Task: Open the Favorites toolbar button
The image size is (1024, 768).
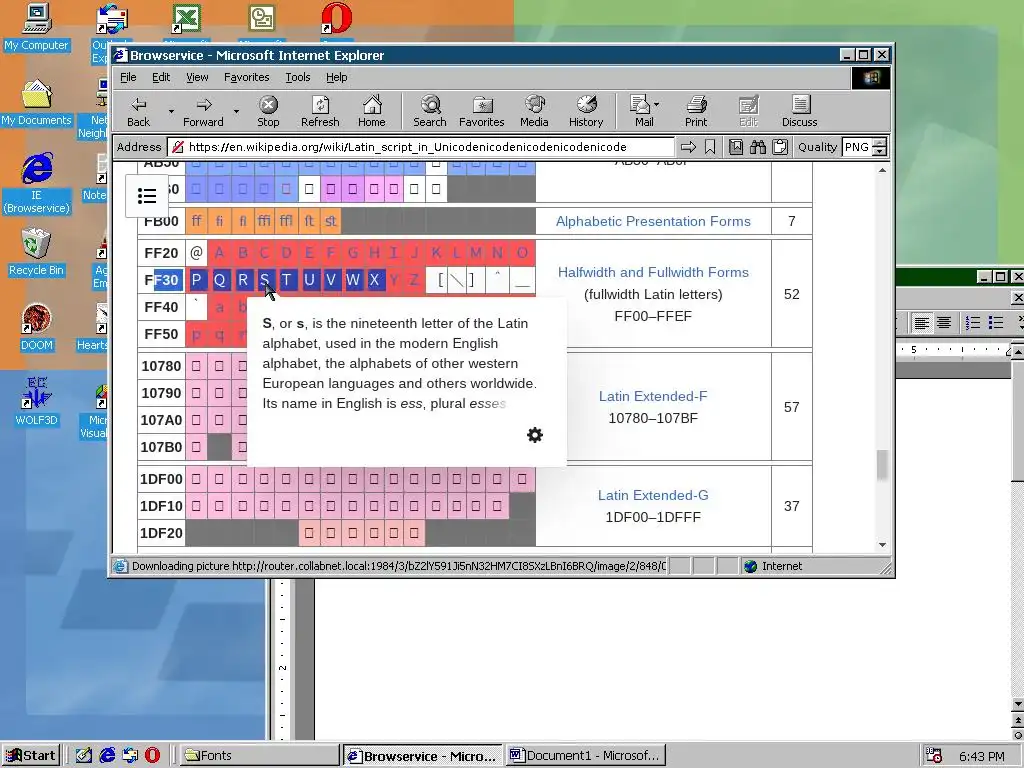Action: pos(481,112)
